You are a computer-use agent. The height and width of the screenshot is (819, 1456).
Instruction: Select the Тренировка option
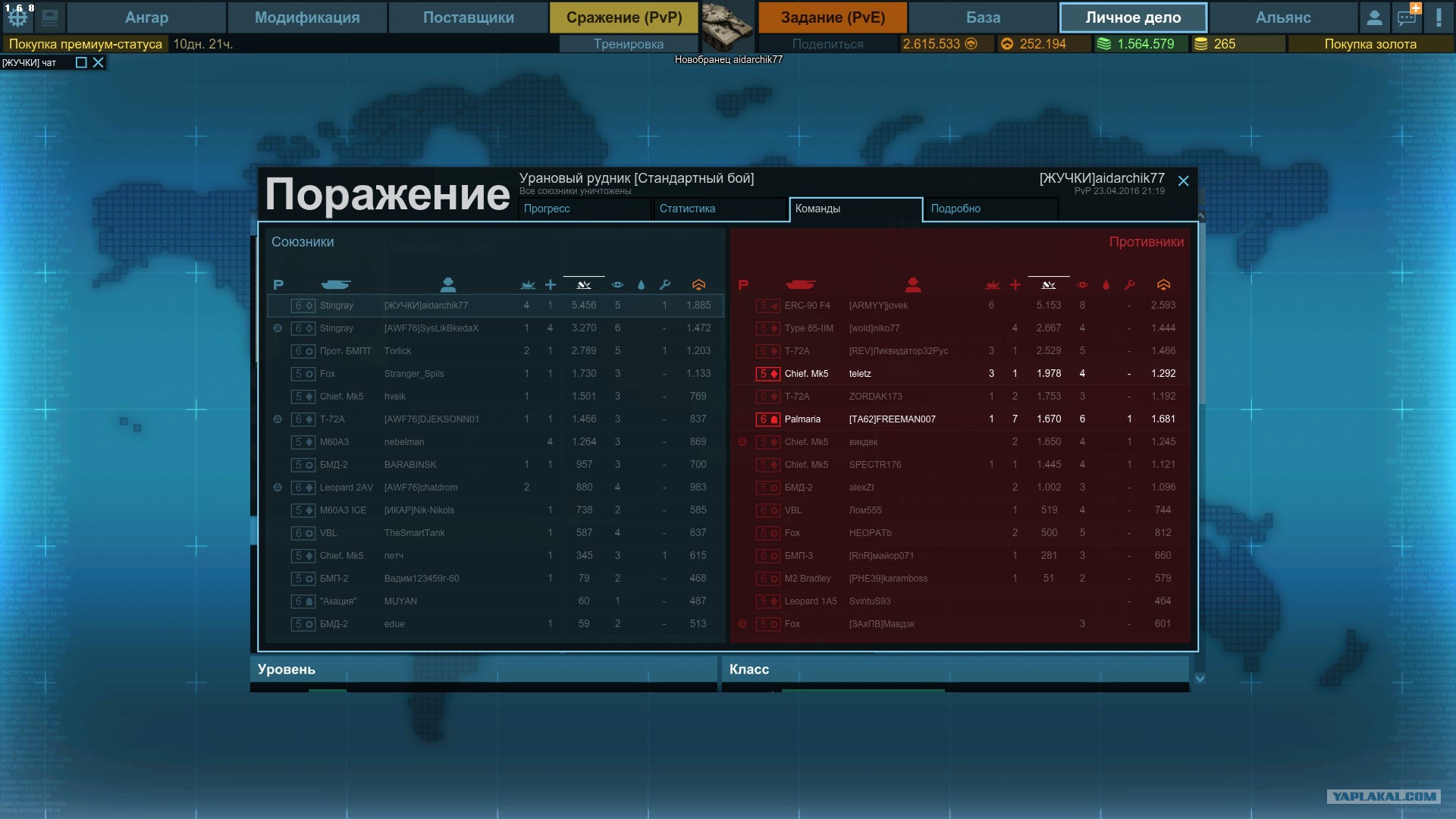pos(629,44)
